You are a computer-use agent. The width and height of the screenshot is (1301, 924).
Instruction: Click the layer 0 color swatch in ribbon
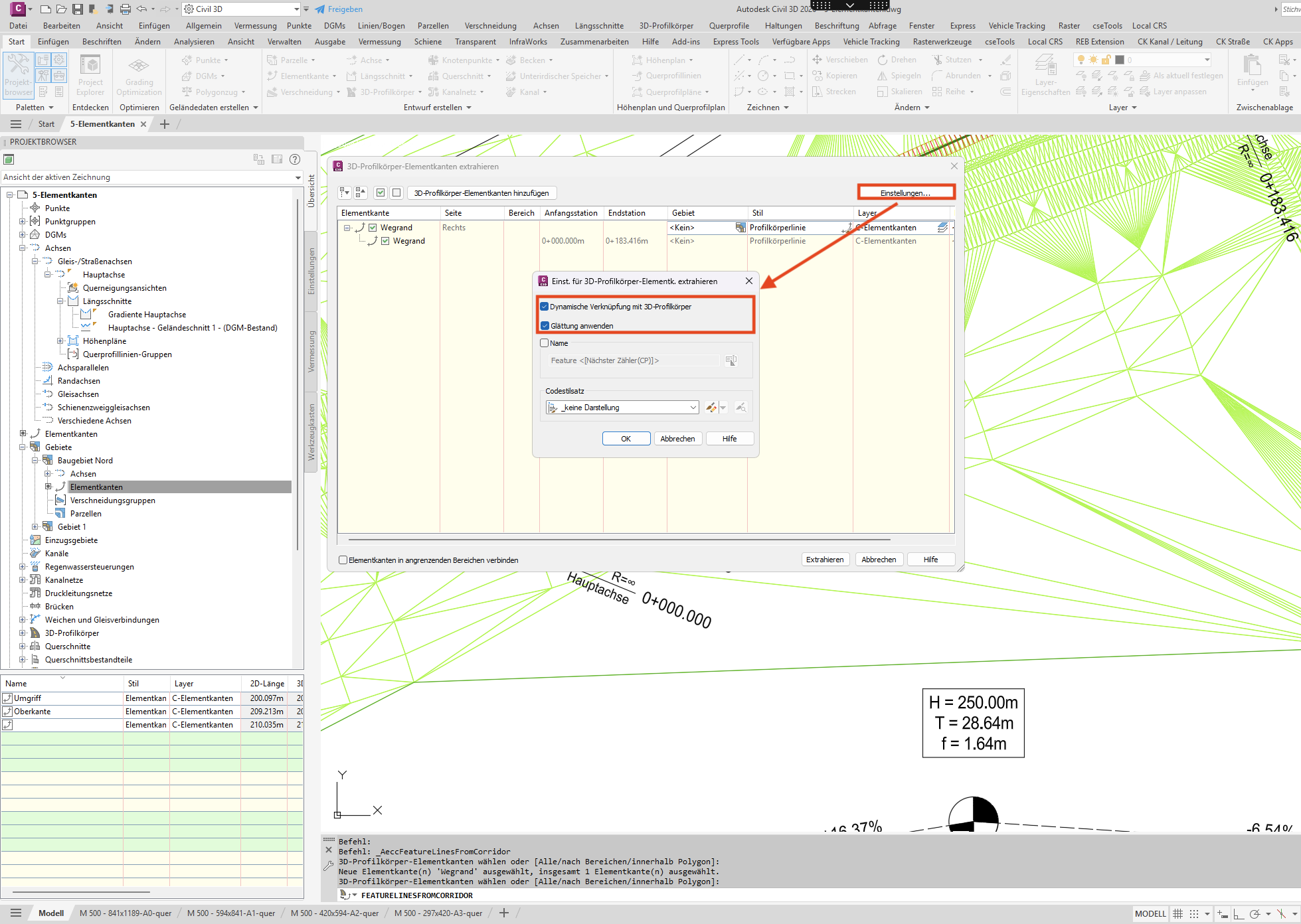(1119, 60)
